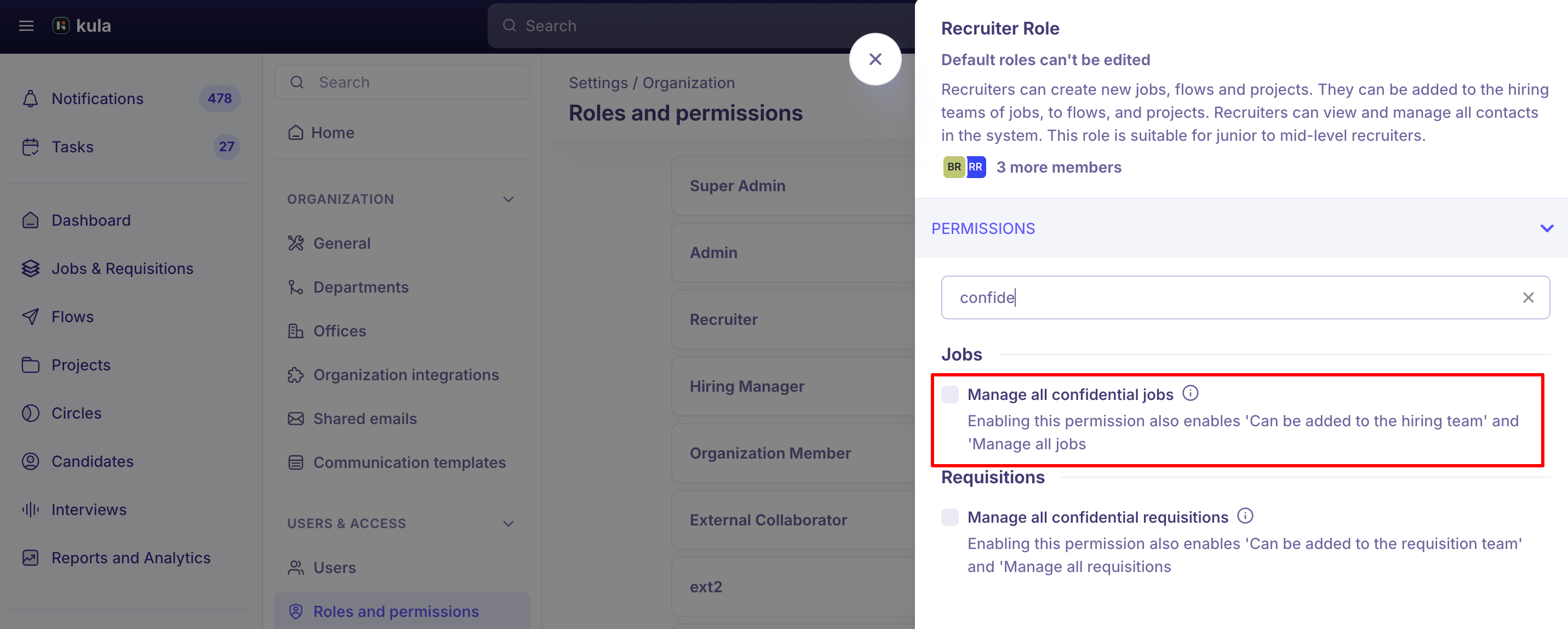Click the kula logo
Image resolution: width=1568 pixels, height=629 pixels.
tap(82, 26)
